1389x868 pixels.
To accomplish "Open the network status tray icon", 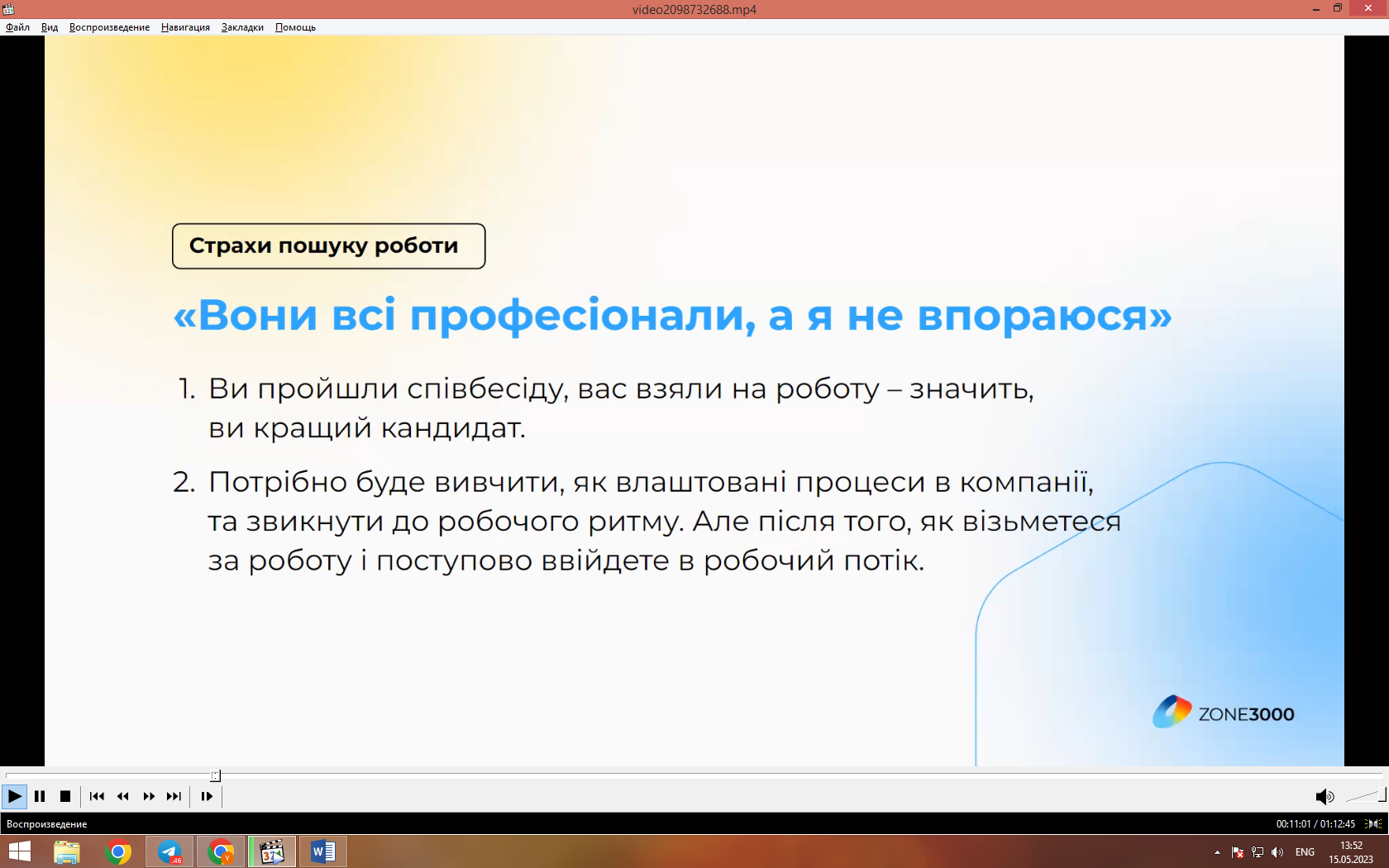I will pyautogui.click(x=1258, y=852).
